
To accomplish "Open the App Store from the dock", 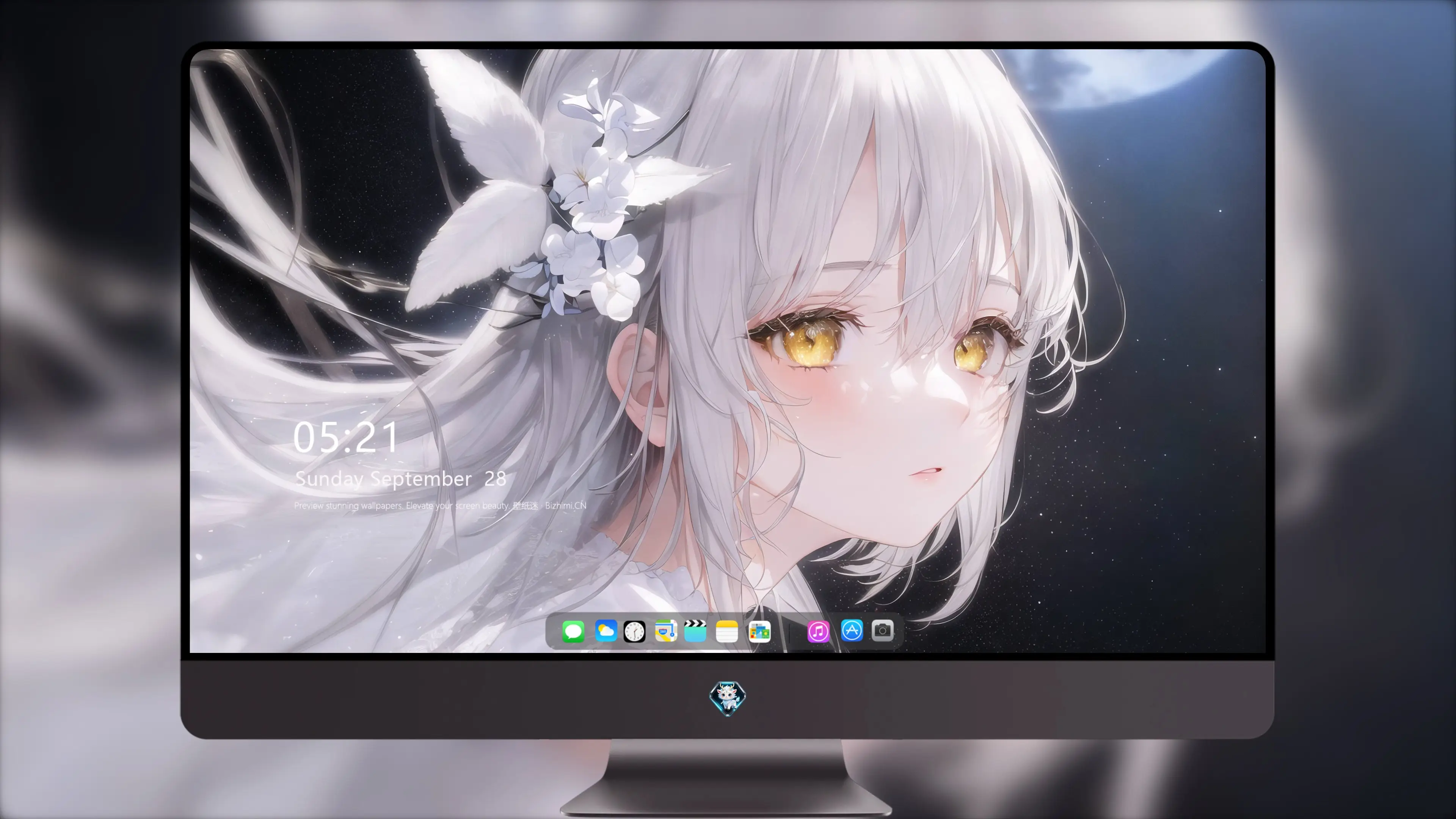I will [852, 630].
